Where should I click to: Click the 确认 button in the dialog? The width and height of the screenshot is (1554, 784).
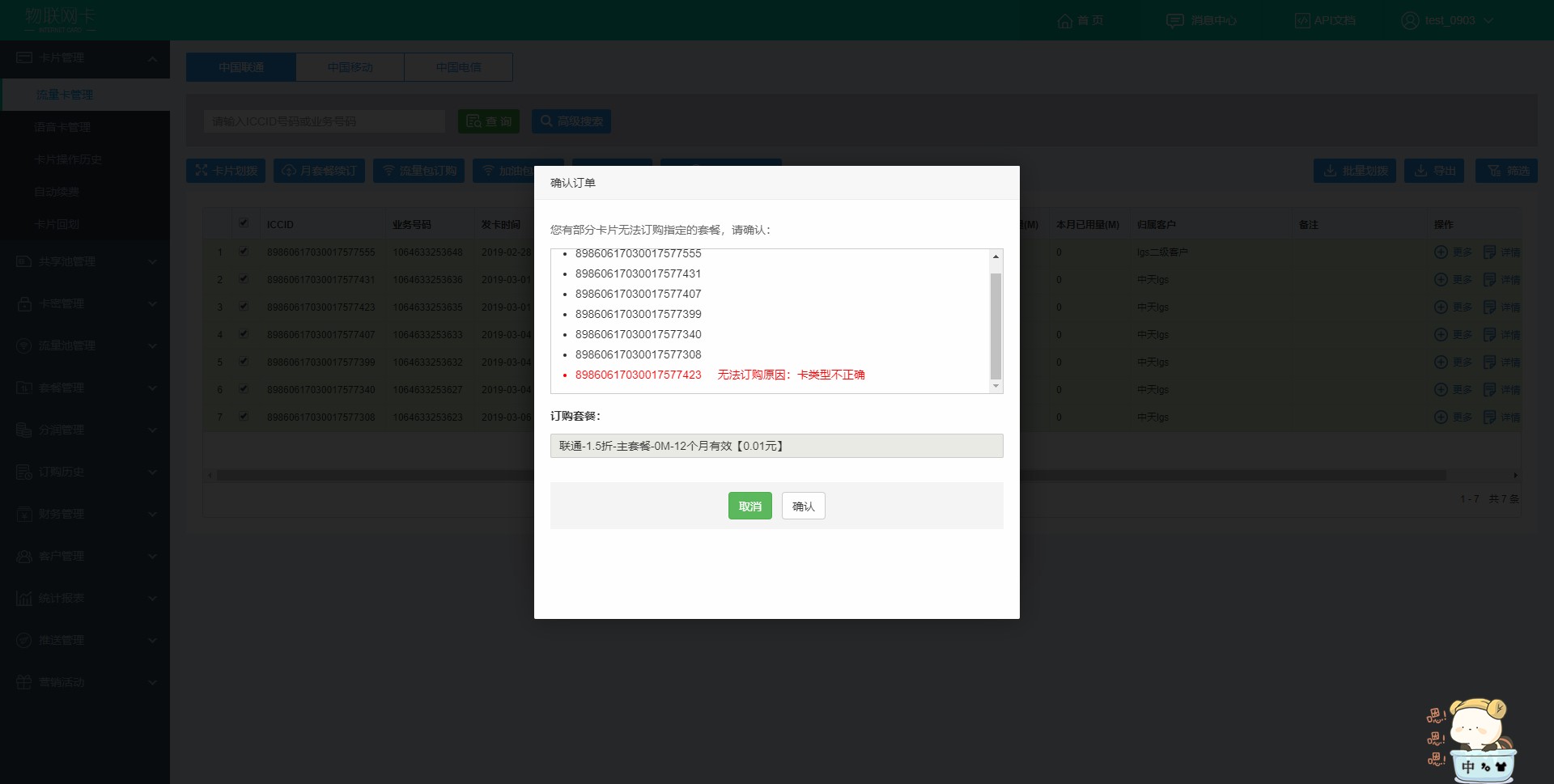pyautogui.click(x=803, y=506)
